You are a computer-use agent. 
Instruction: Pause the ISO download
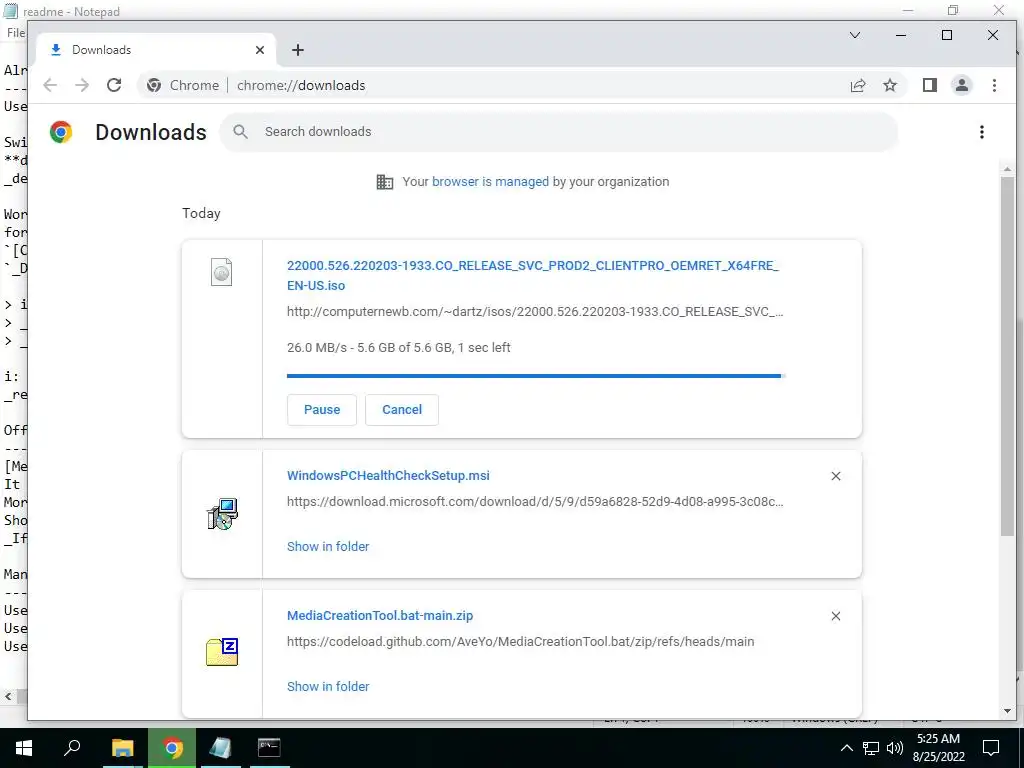pos(322,409)
